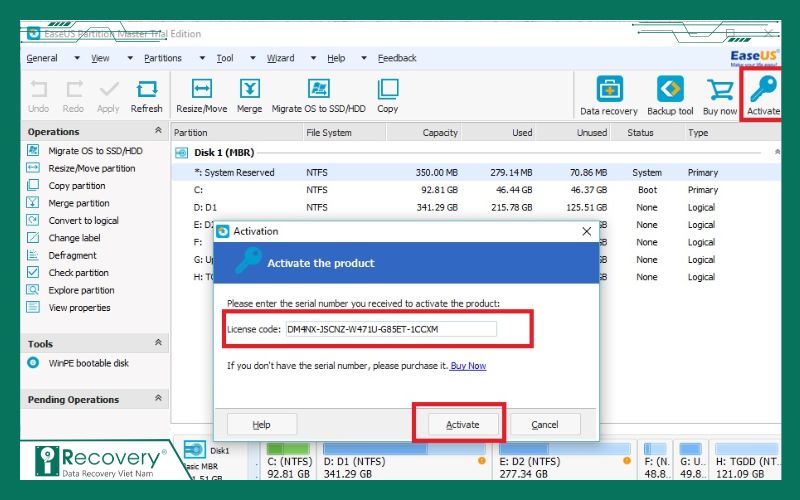Viewport: 800px width, 500px height.
Task: Open the General menu dropdown arrow
Action: [77, 58]
